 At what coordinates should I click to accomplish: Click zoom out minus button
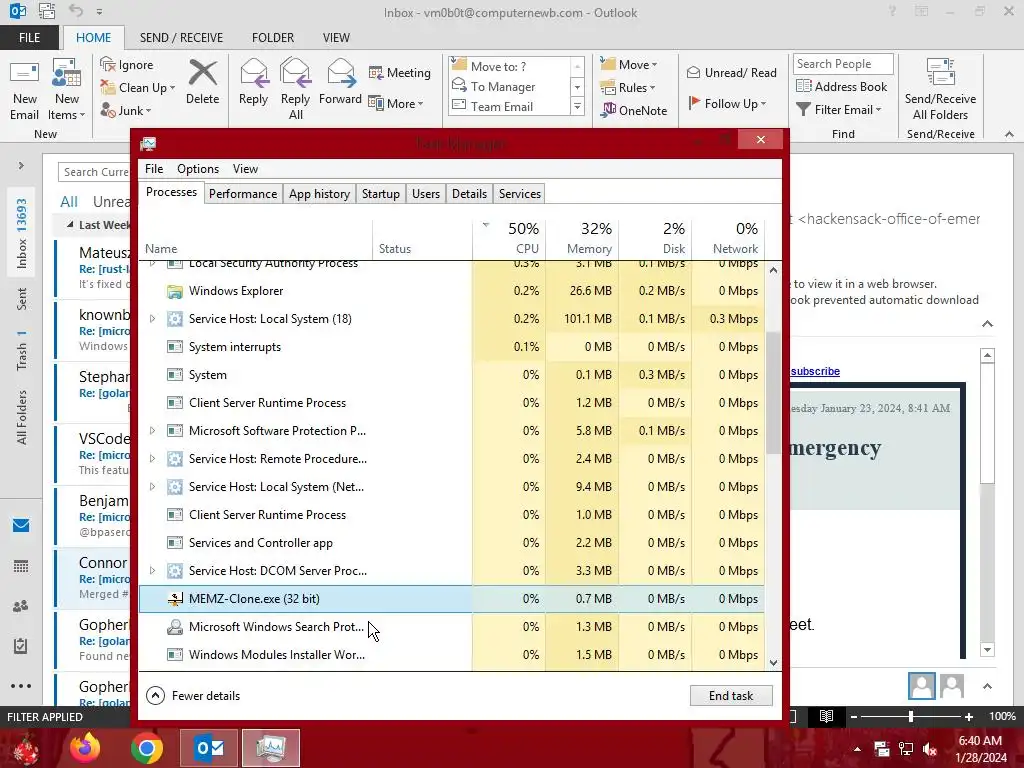(x=854, y=716)
